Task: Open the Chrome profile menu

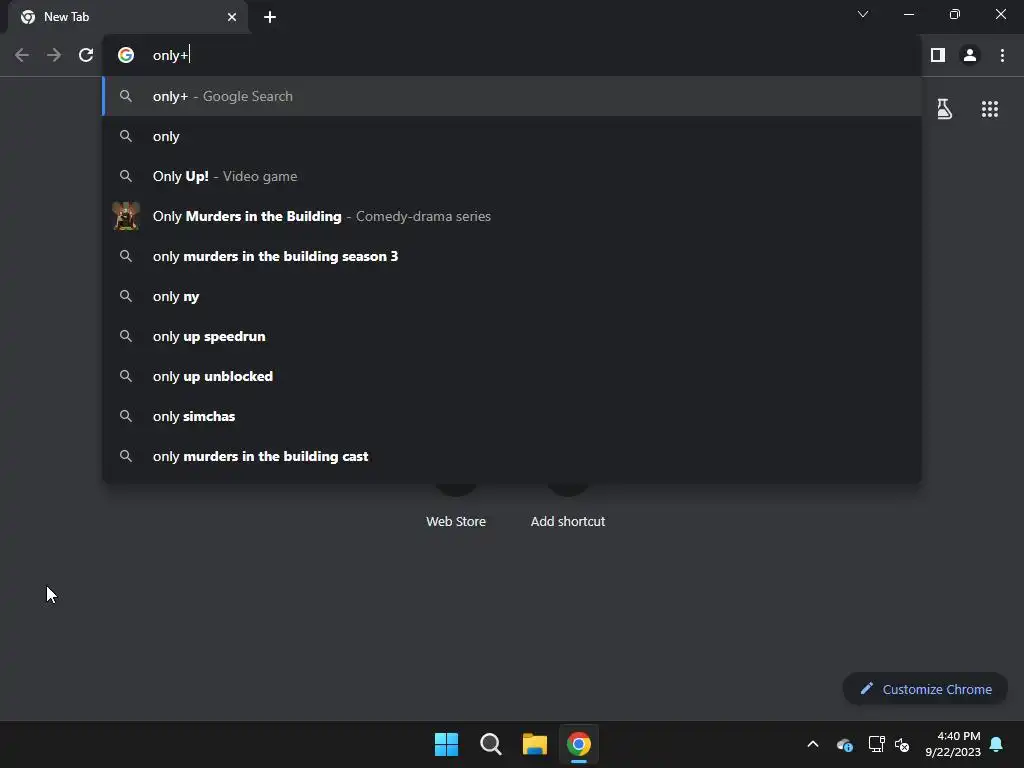Action: [970, 56]
